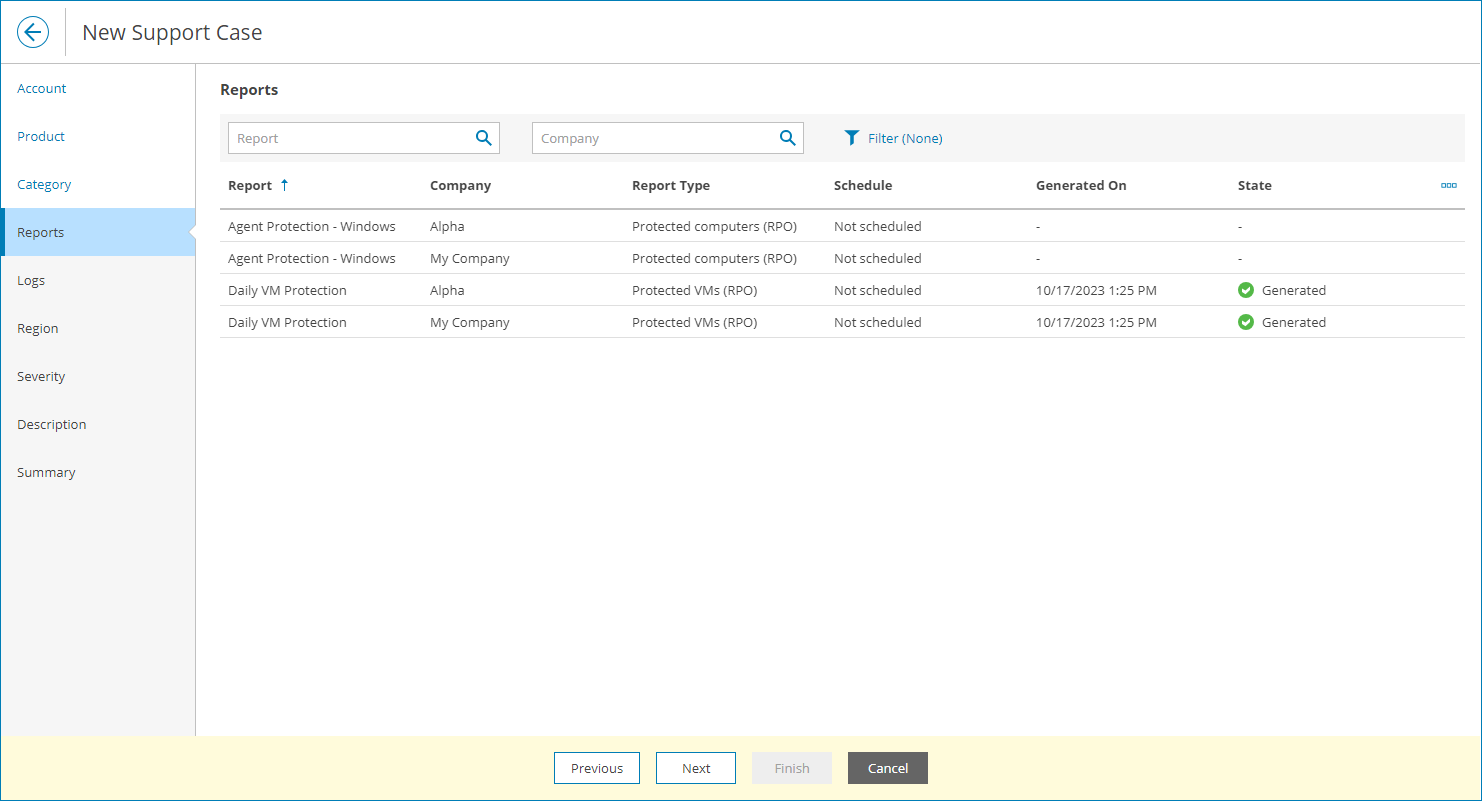1482x801 pixels.
Task: Open the column chooser three-squares icon
Action: [x=1448, y=185]
